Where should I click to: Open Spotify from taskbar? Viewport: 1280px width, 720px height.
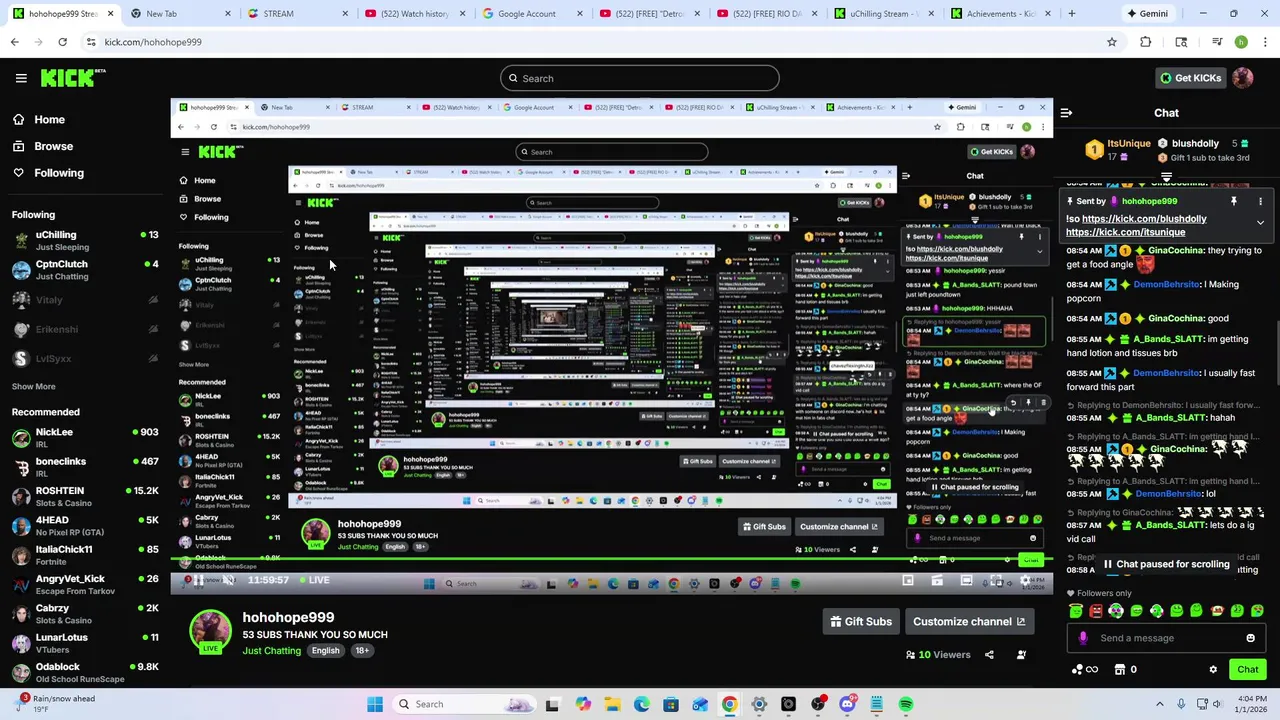click(x=906, y=704)
